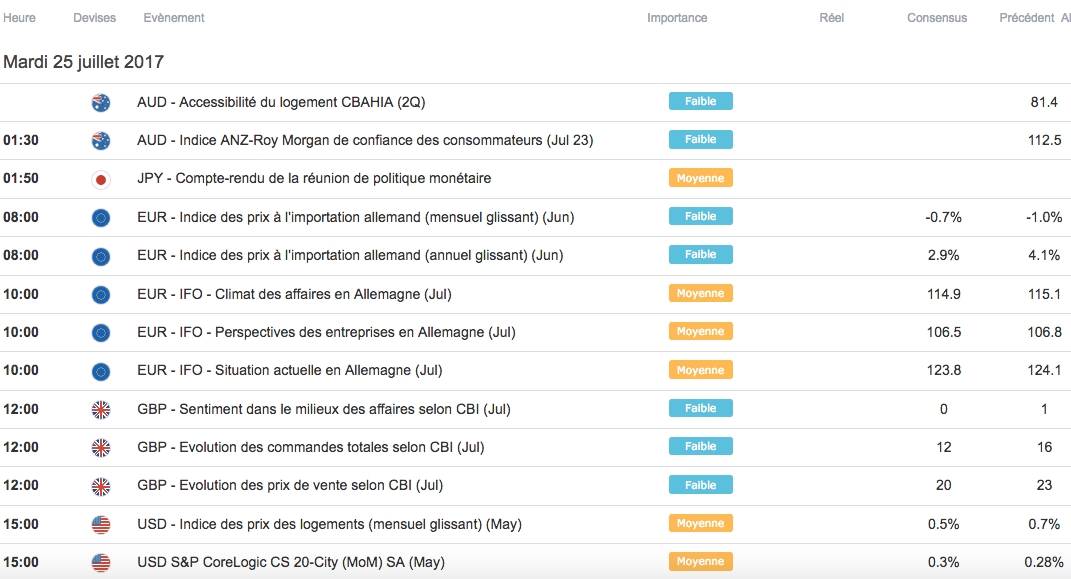Click the UK flag on CBI prix de vente row
The image size is (1071, 579).
coord(100,486)
